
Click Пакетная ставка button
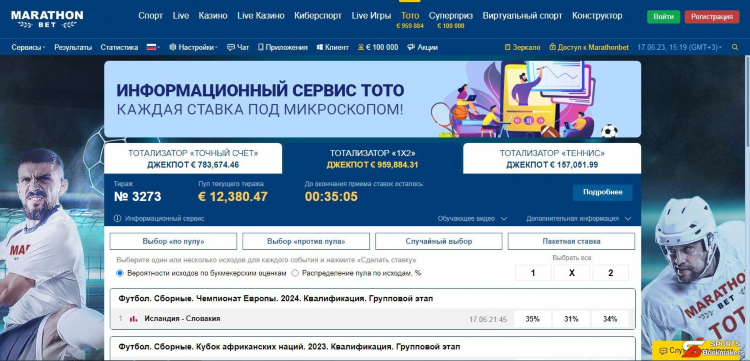572,241
